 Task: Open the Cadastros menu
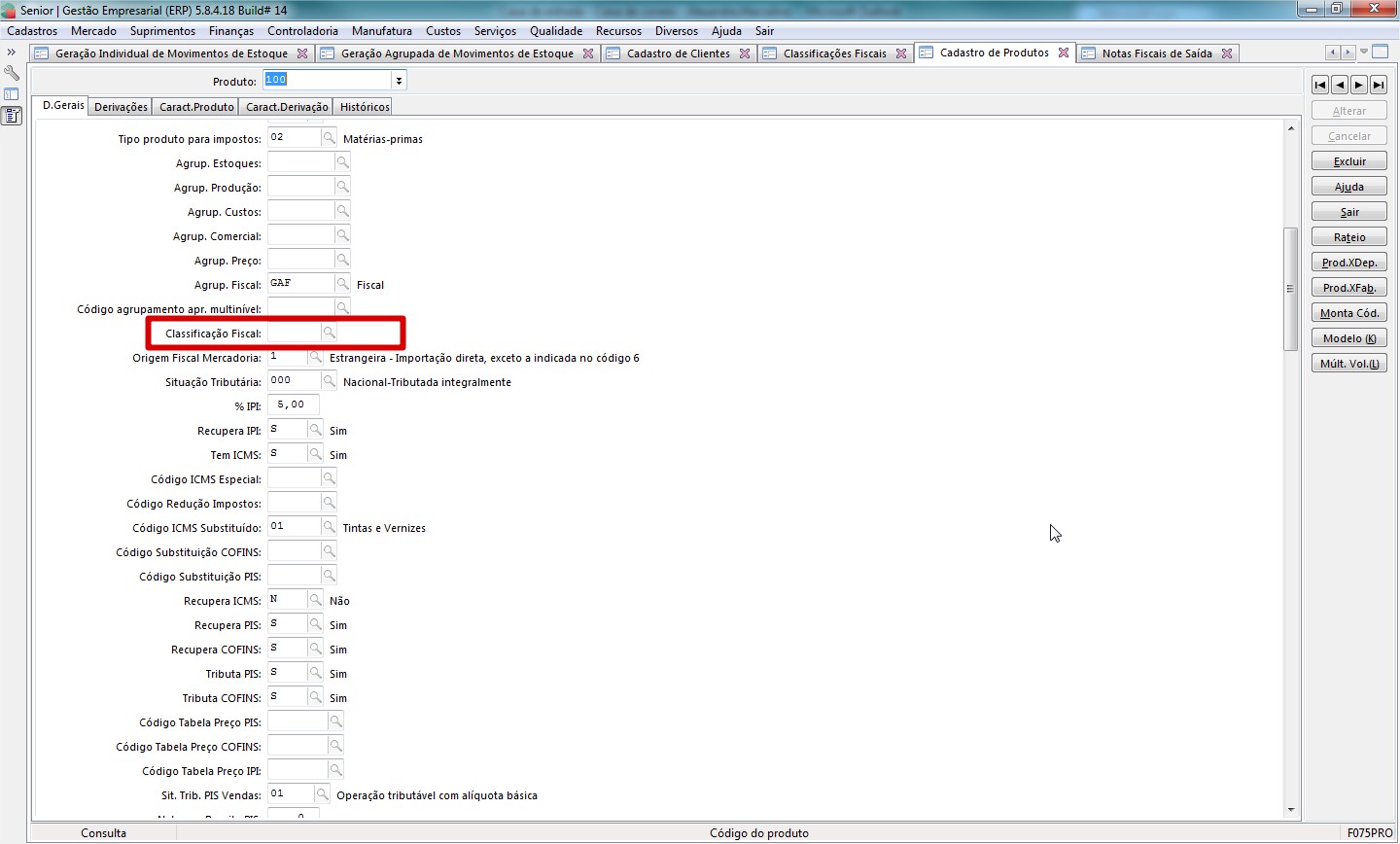point(32,31)
